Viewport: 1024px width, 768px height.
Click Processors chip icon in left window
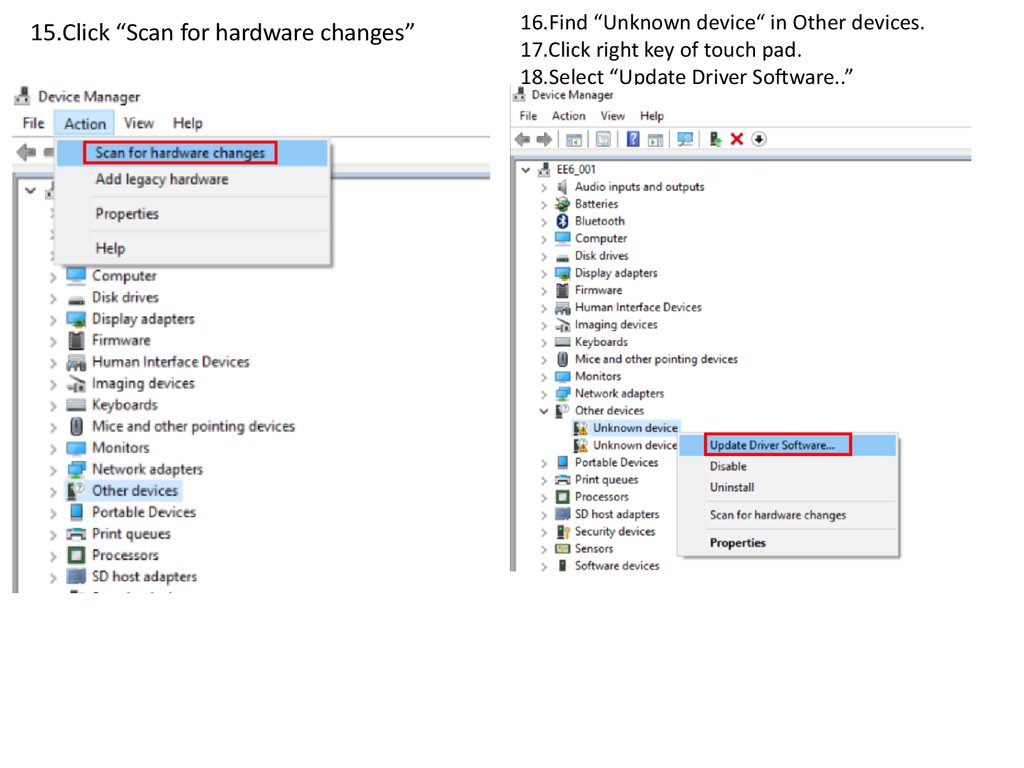76,555
